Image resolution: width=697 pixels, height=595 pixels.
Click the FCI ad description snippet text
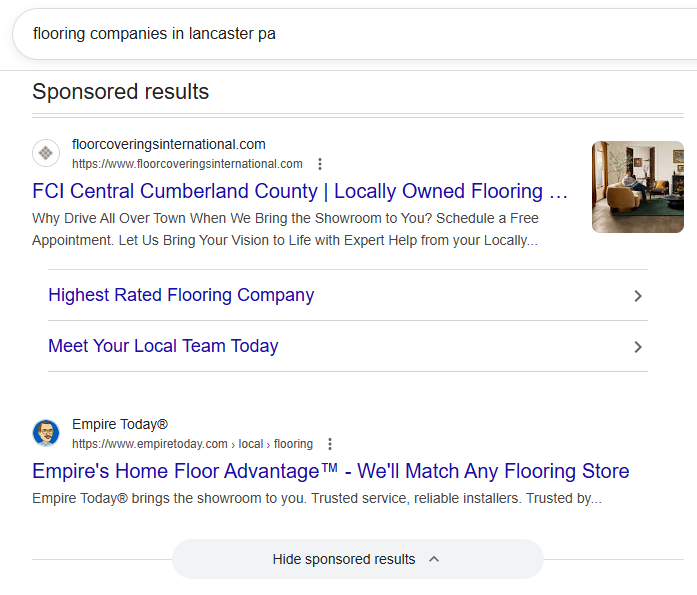[285, 229]
